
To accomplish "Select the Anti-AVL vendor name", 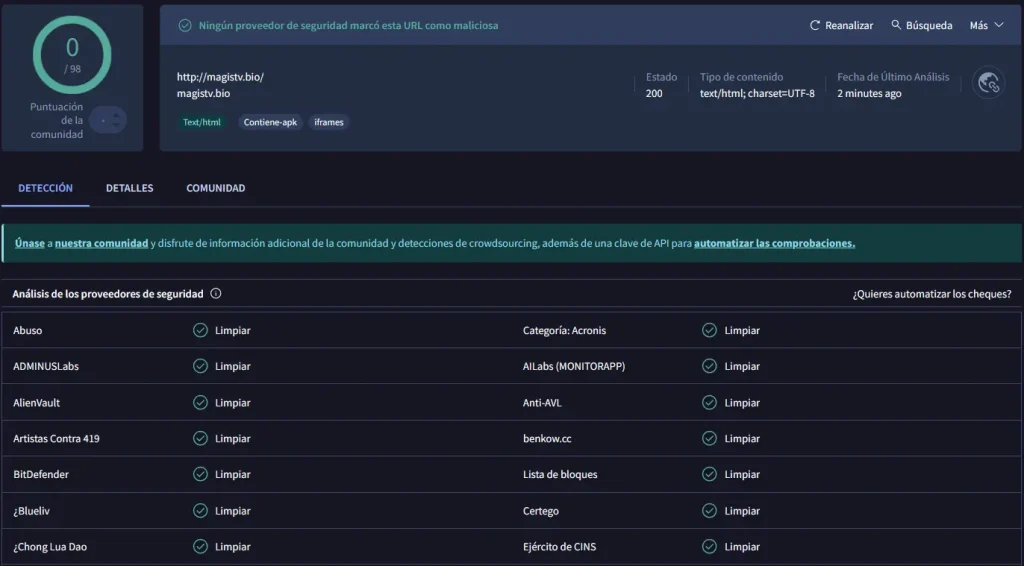I will point(542,403).
